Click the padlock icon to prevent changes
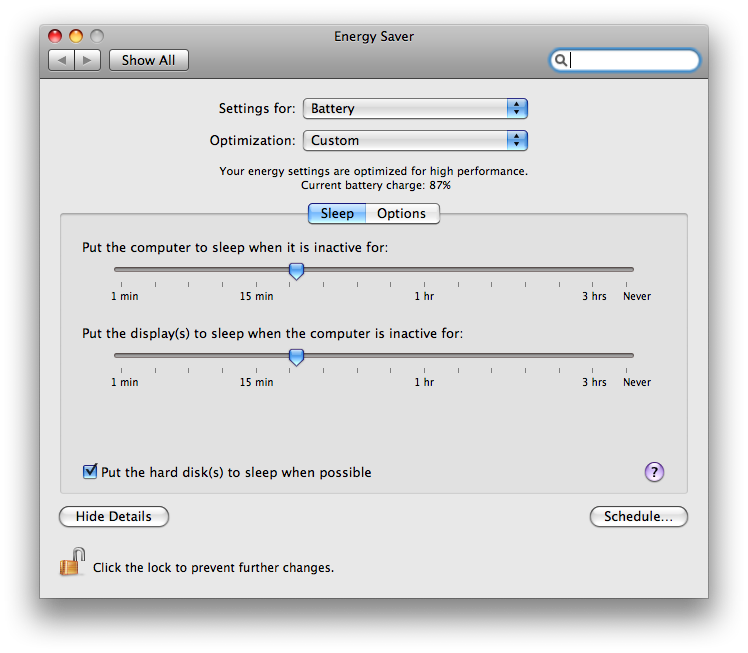This screenshot has width=748, height=653. coord(72,563)
